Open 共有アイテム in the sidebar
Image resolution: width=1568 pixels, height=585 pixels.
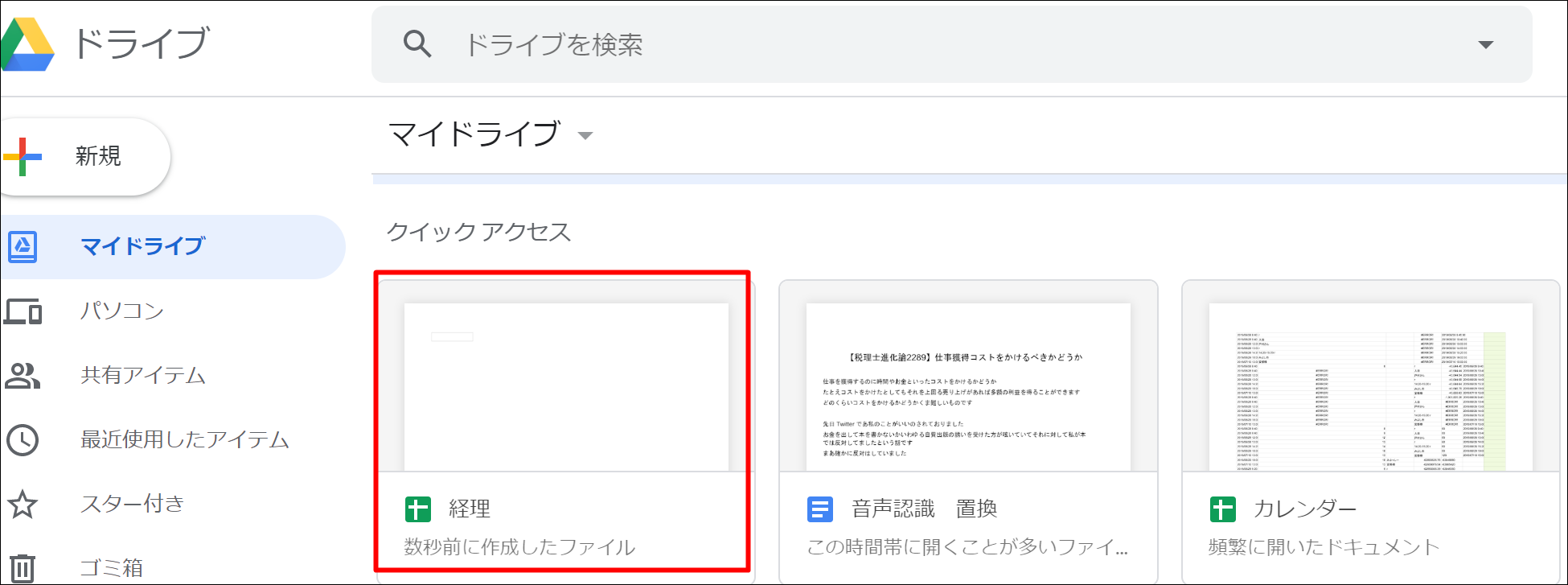click(x=143, y=375)
